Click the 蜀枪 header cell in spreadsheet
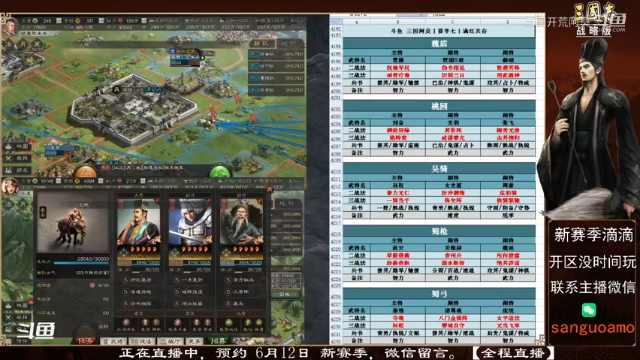Viewport: 640px width, 360px height. pyautogui.click(x=439, y=231)
